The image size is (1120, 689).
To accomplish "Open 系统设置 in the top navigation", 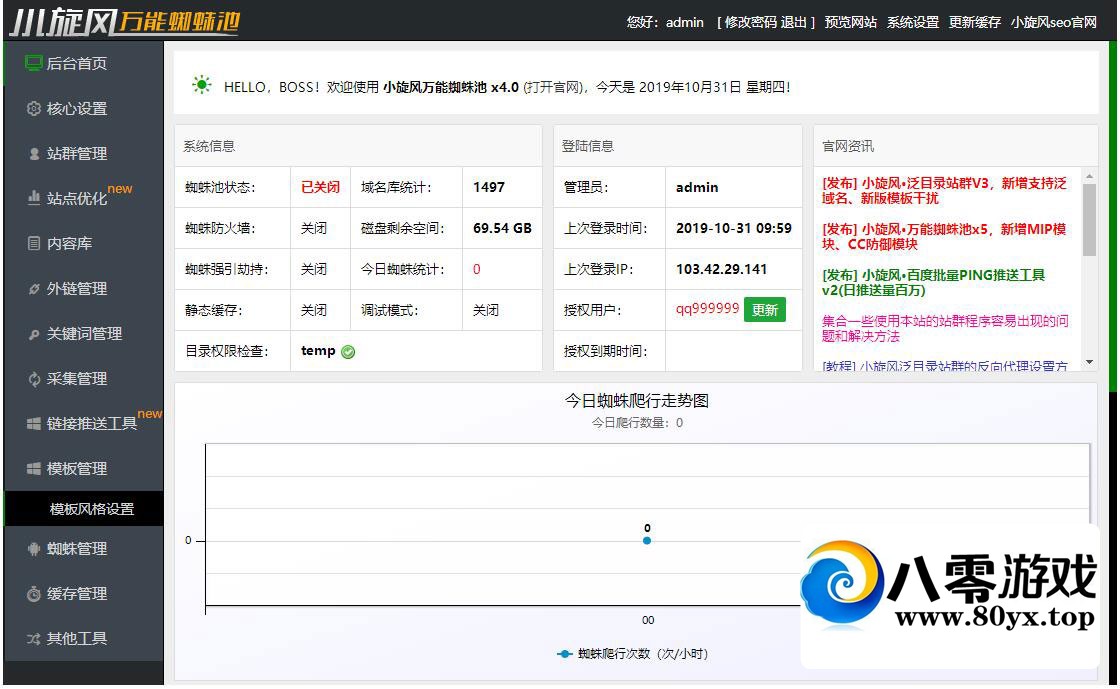I will [x=913, y=22].
